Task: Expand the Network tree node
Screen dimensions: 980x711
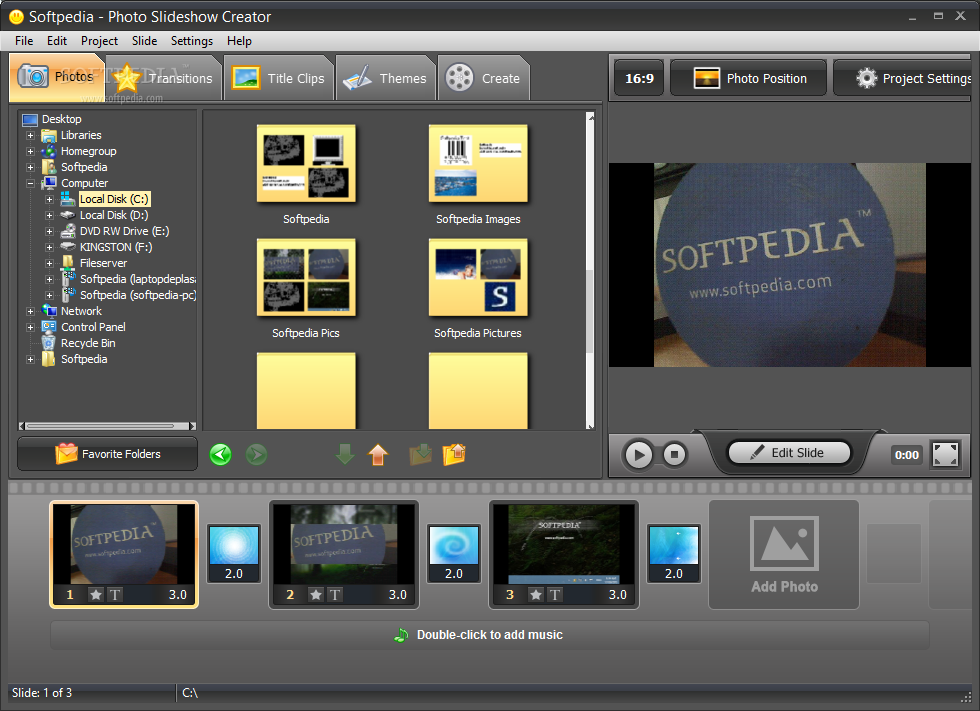Action: [x=30, y=311]
